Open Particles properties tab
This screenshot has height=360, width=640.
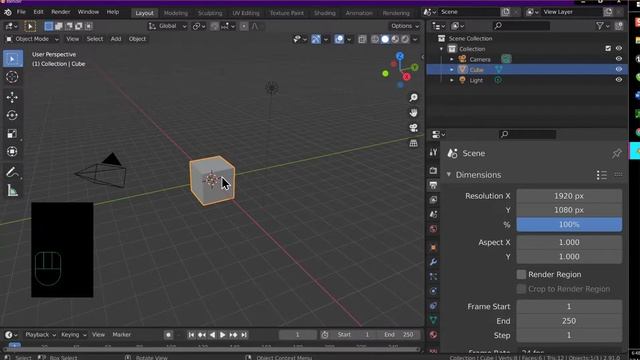coord(433,276)
